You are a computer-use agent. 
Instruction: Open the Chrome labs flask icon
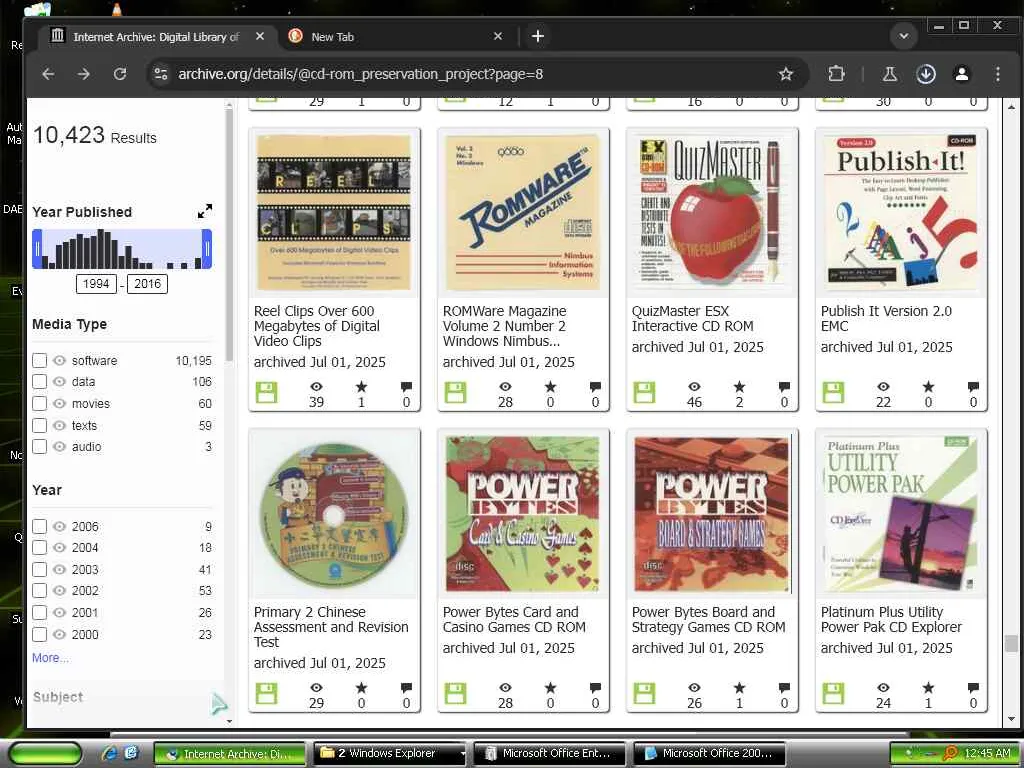coord(889,74)
